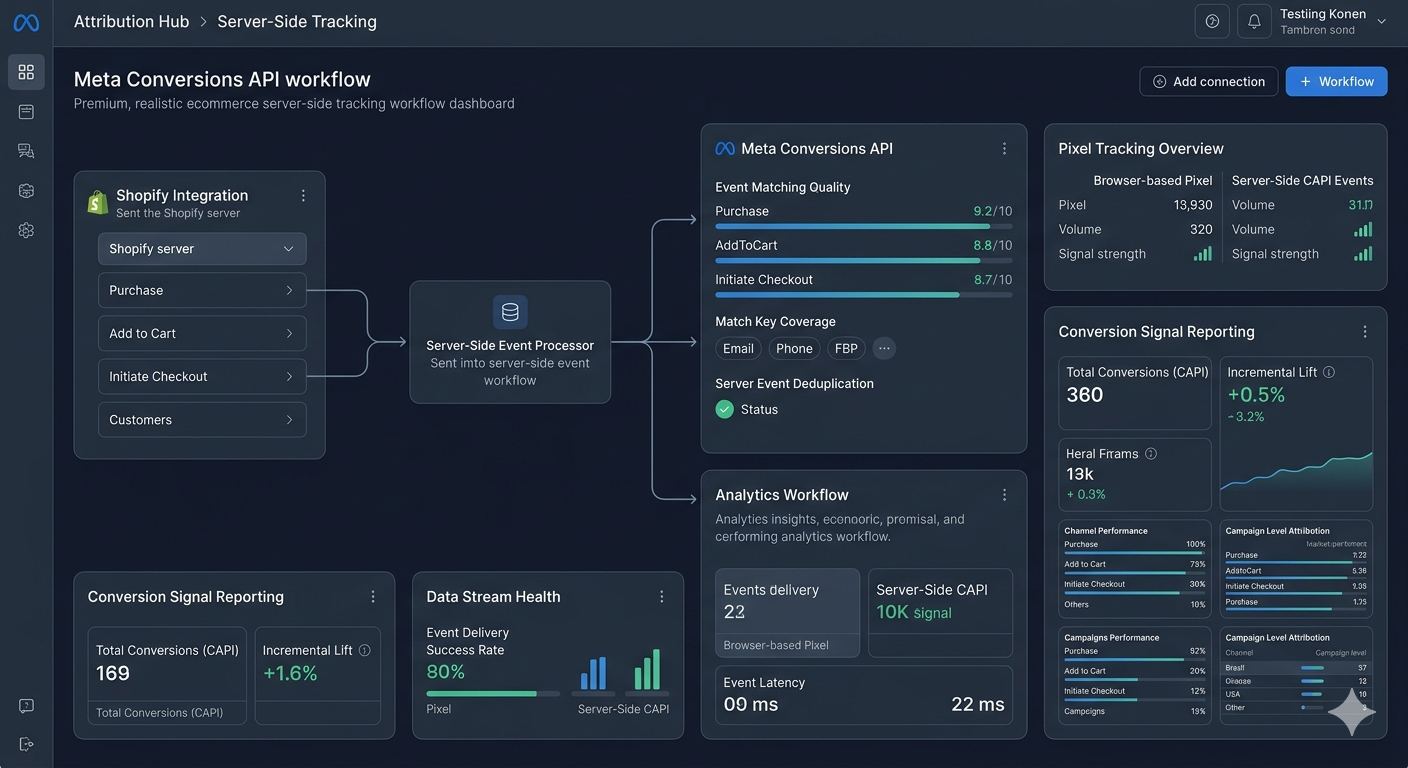Click the Server-Side CAPI Events column header
The height and width of the screenshot is (768, 1408).
pyautogui.click(x=1302, y=180)
